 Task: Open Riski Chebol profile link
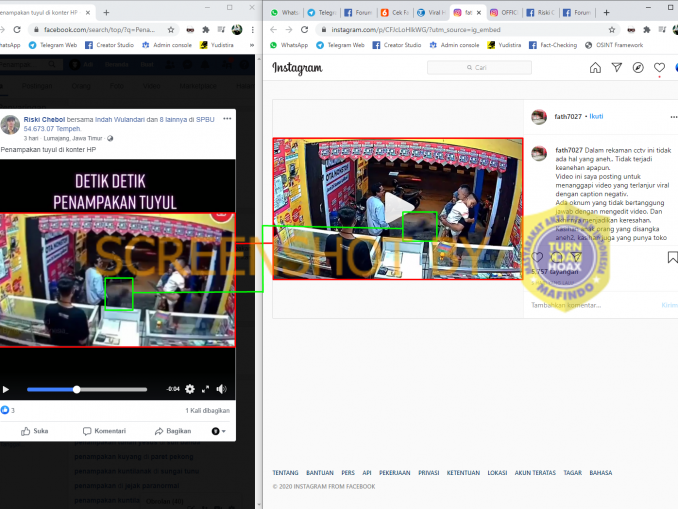tap(44, 119)
